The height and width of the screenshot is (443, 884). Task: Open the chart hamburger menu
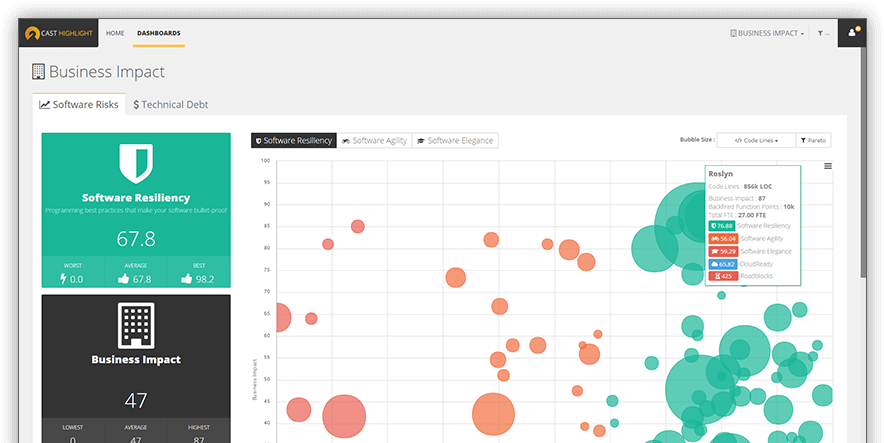828,166
